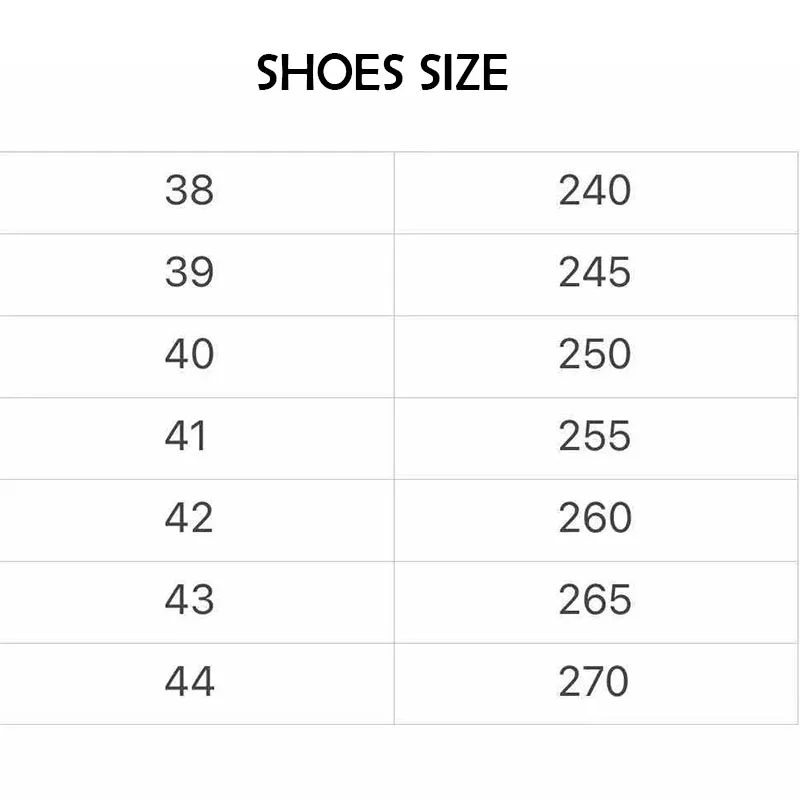Click the word SHOES in the title
This screenshot has height=800, width=800.
321,73
